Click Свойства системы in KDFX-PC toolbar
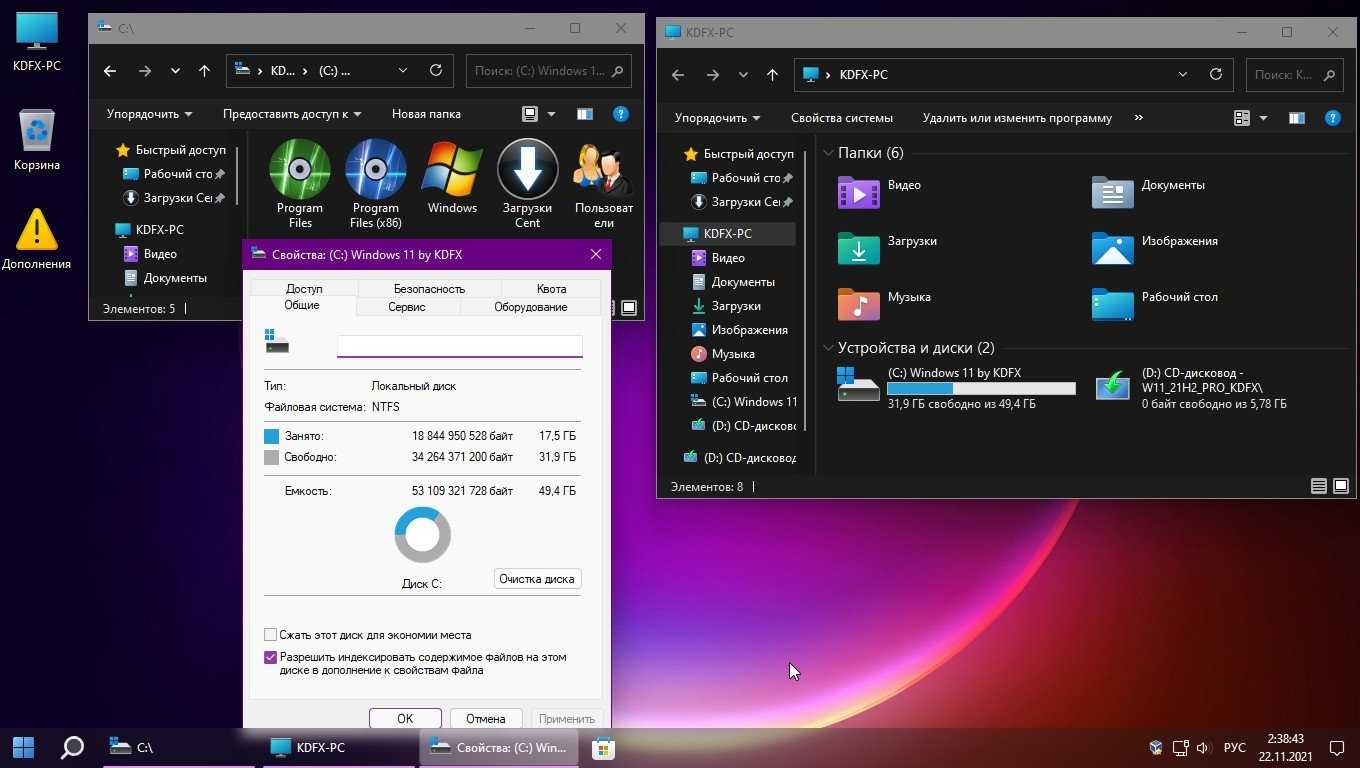The image size is (1360, 768). [x=842, y=118]
